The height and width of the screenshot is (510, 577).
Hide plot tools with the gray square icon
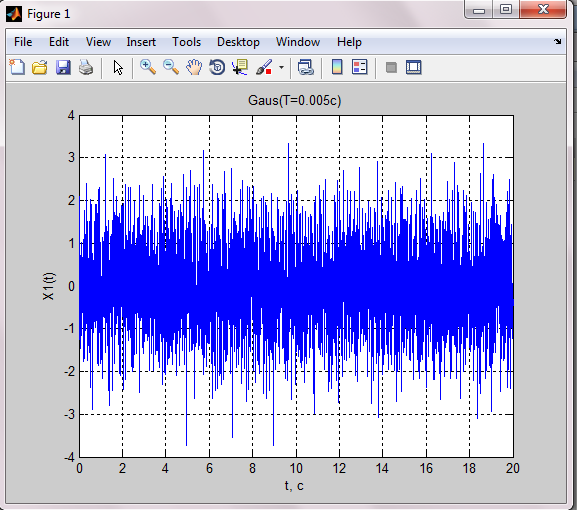tap(391, 68)
